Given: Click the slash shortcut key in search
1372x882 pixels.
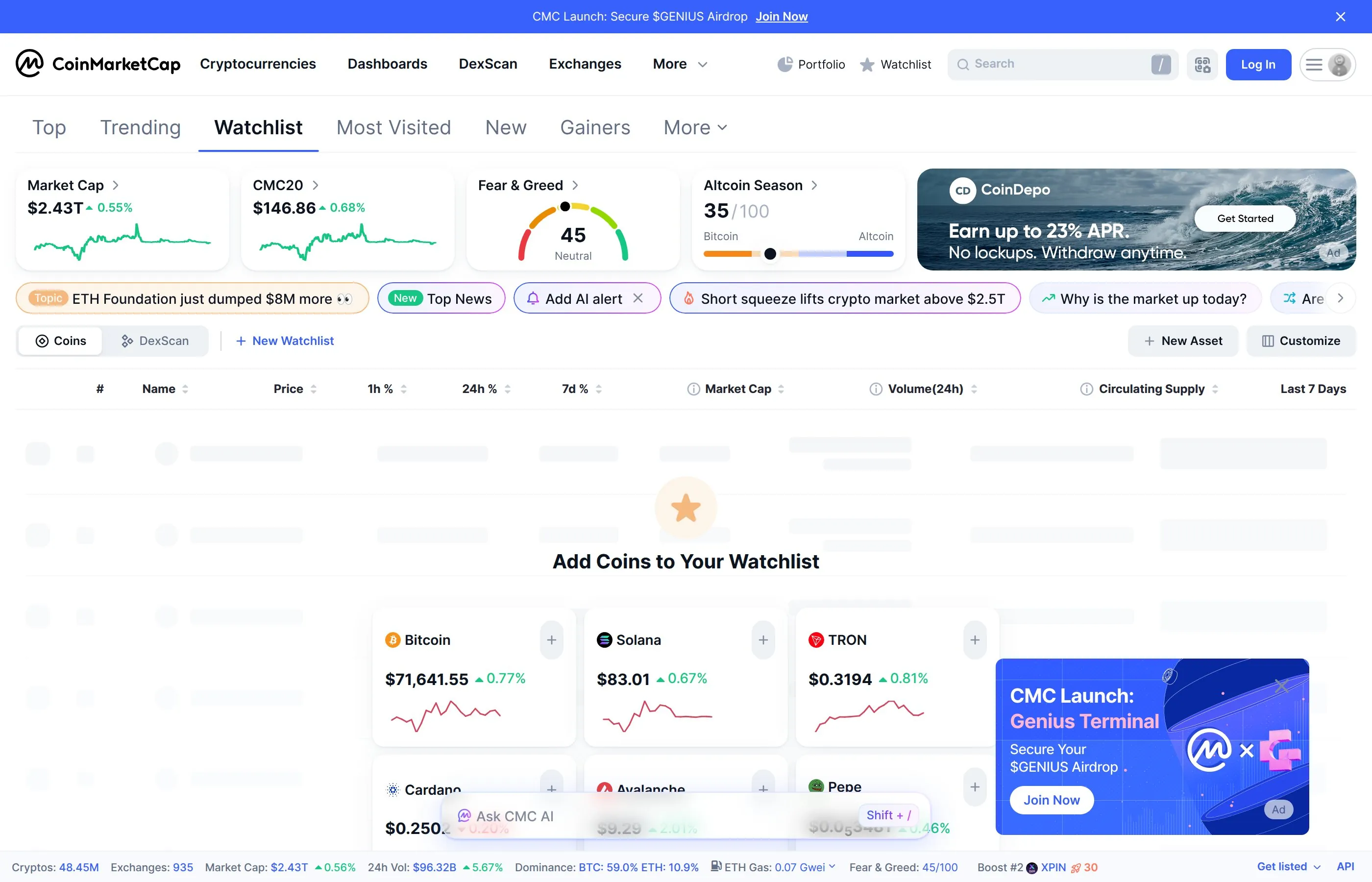Looking at the screenshot, I should (1161, 64).
